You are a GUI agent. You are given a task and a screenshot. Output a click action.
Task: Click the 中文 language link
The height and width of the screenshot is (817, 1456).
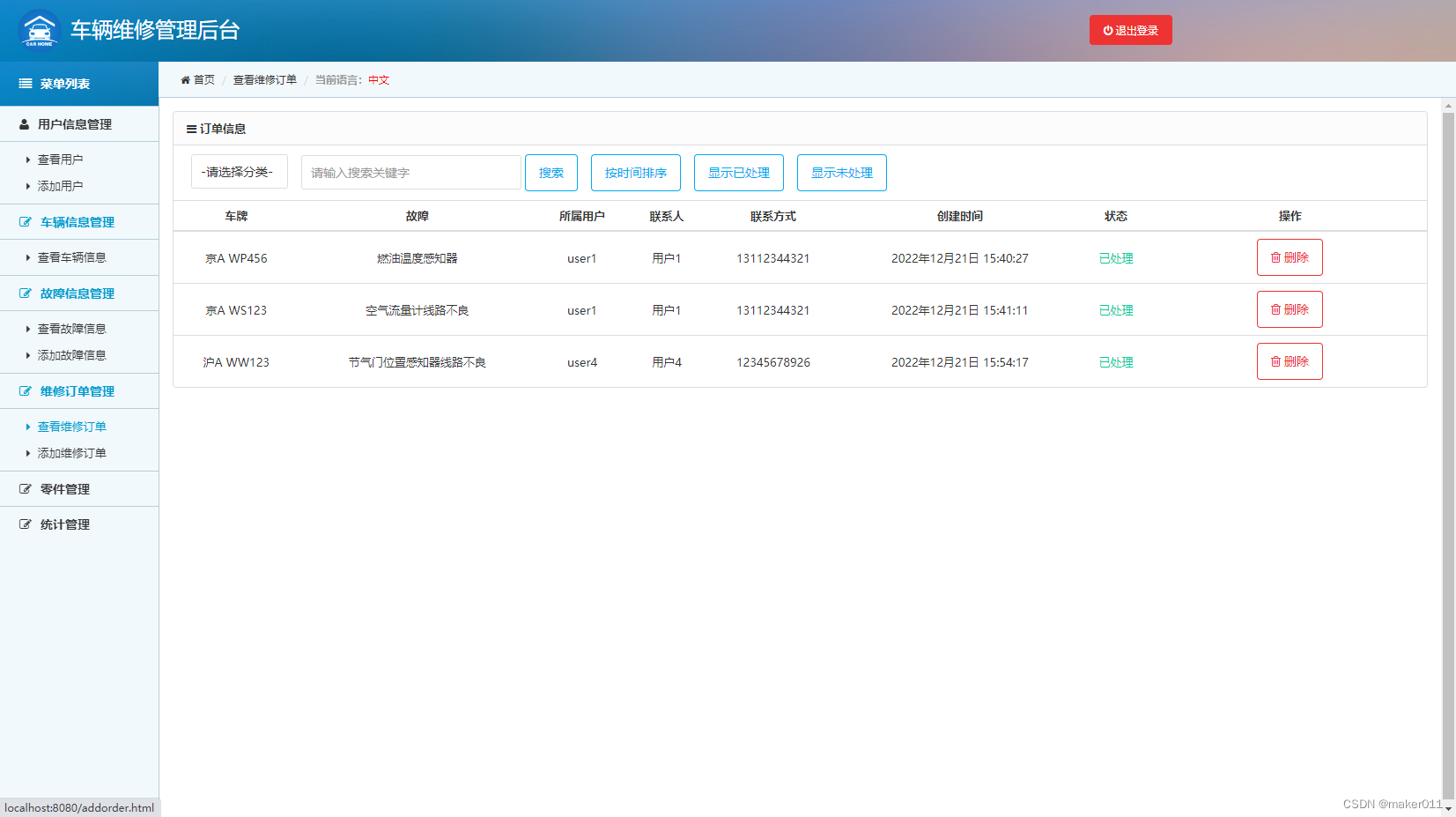379,80
